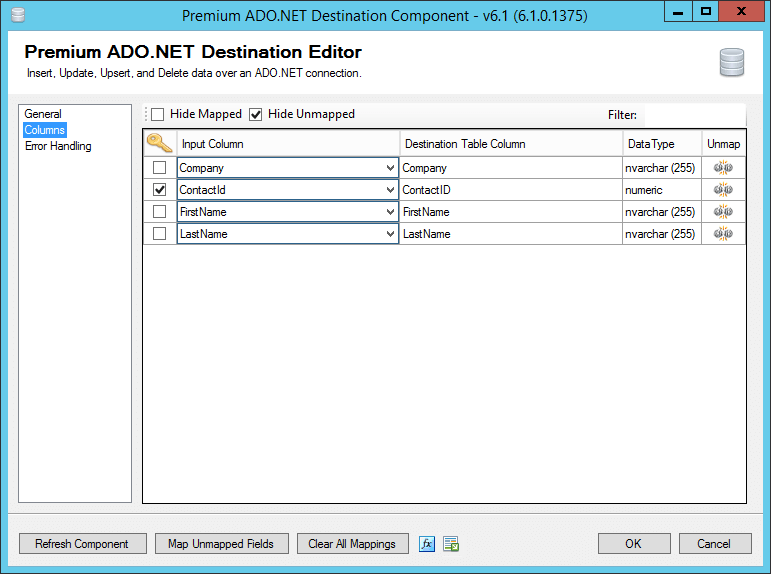Unmap the LastName column mapping
This screenshot has height=574, width=771.
(723, 234)
